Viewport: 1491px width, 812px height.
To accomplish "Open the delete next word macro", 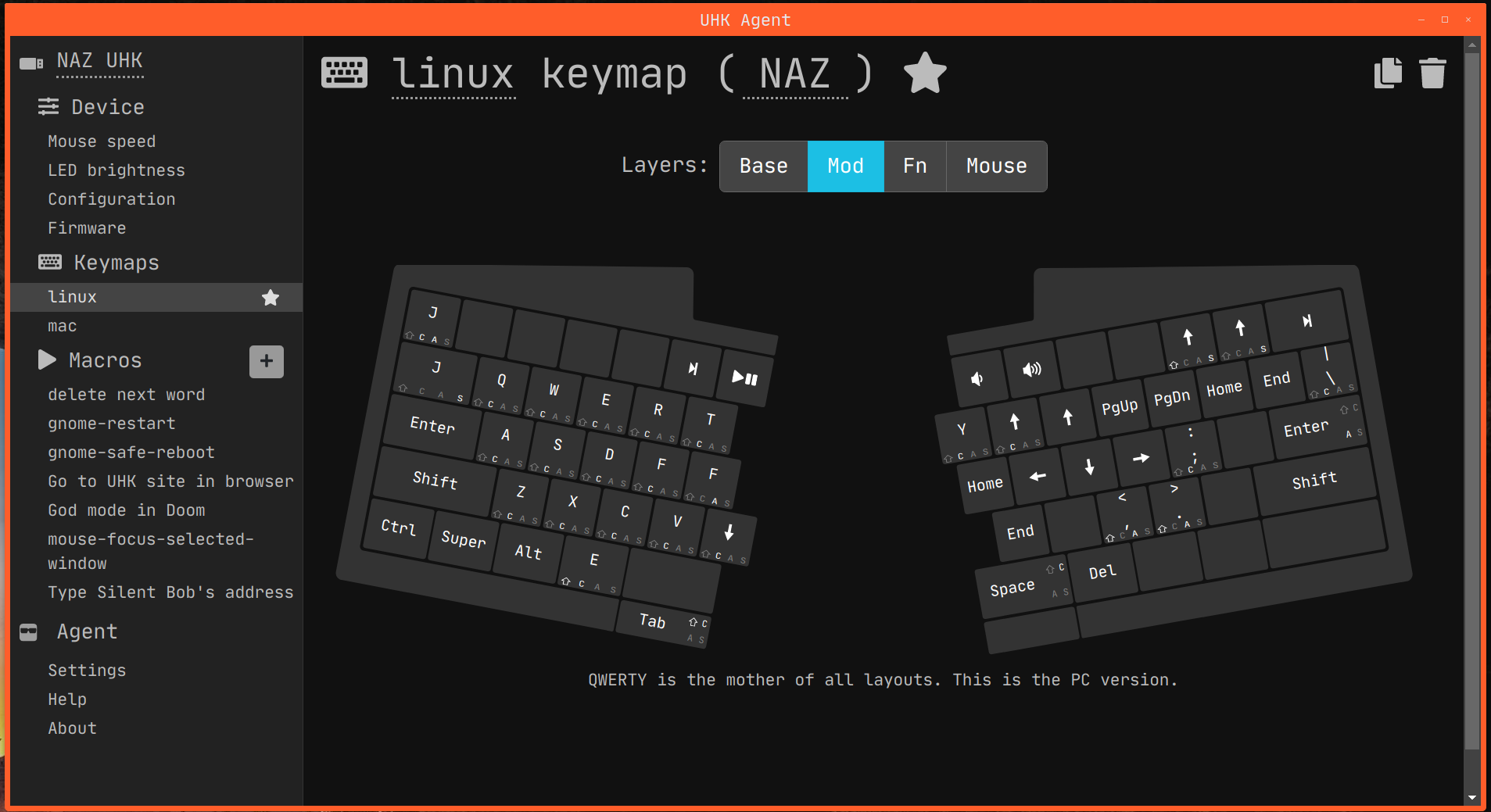I will 127,395.
